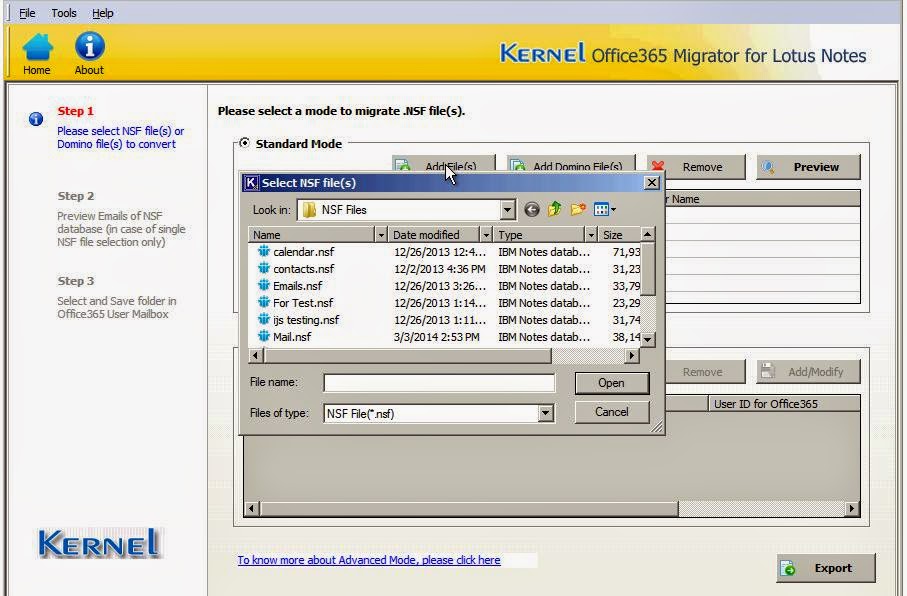Expand the Look in folder dropdown
907x596 pixels.
507,209
